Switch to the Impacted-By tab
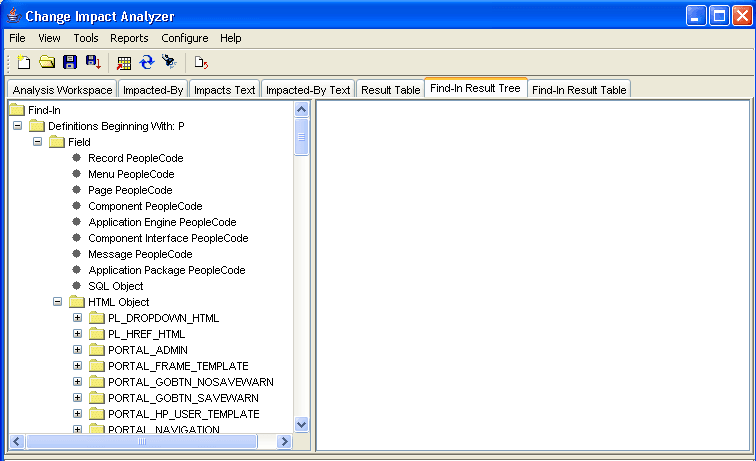This screenshot has height=461, width=756. 153,90
